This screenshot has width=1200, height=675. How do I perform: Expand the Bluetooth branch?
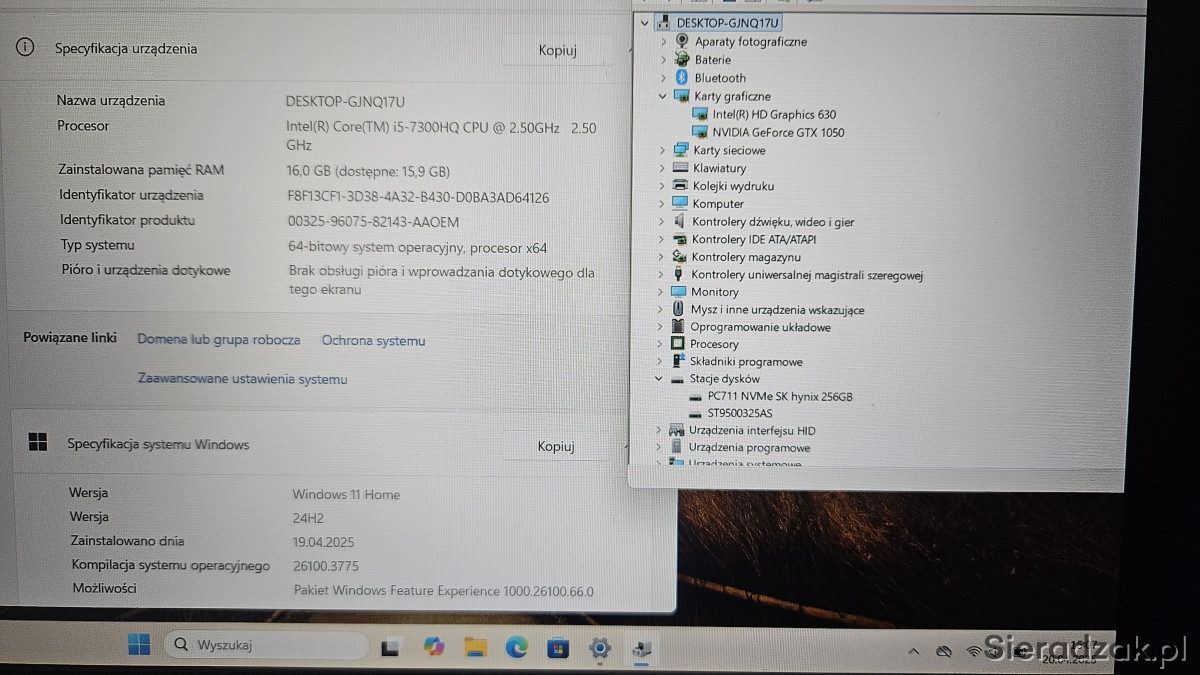(663, 78)
